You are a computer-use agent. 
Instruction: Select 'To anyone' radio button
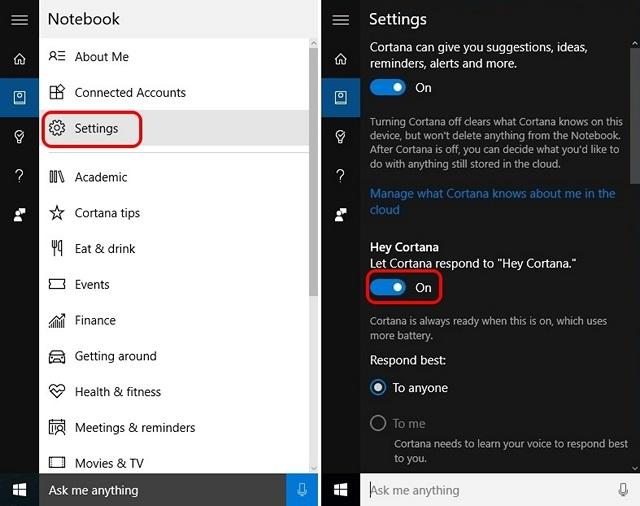(378, 387)
